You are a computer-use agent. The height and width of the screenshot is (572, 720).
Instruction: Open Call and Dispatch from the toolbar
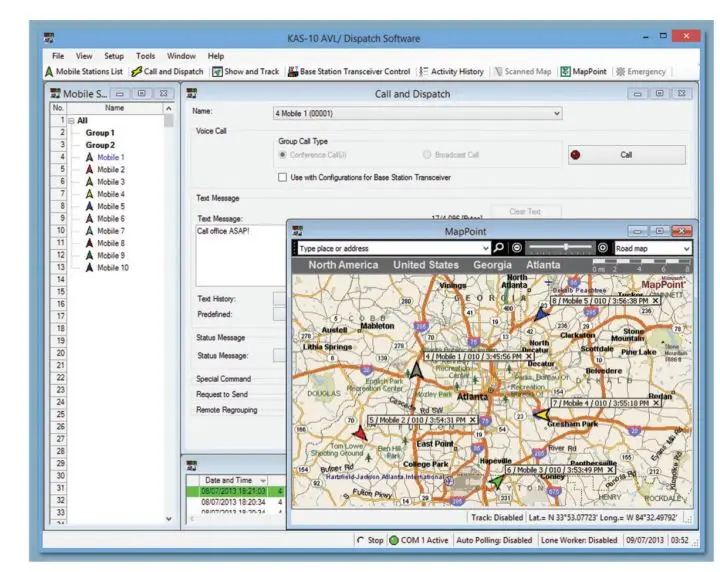point(167,72)
